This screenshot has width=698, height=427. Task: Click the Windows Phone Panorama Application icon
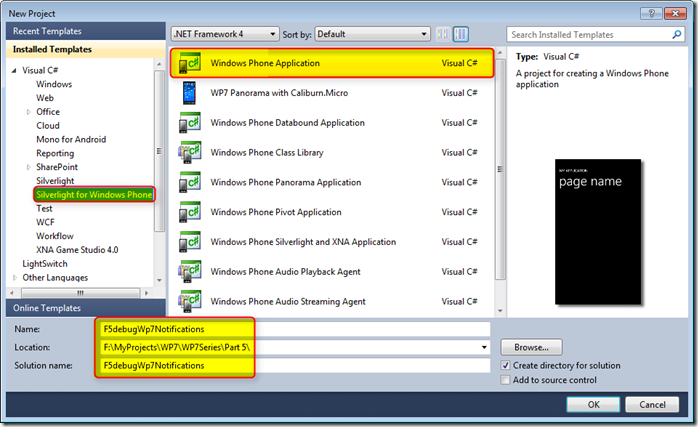pyautogui.click(x=190, y=182)
